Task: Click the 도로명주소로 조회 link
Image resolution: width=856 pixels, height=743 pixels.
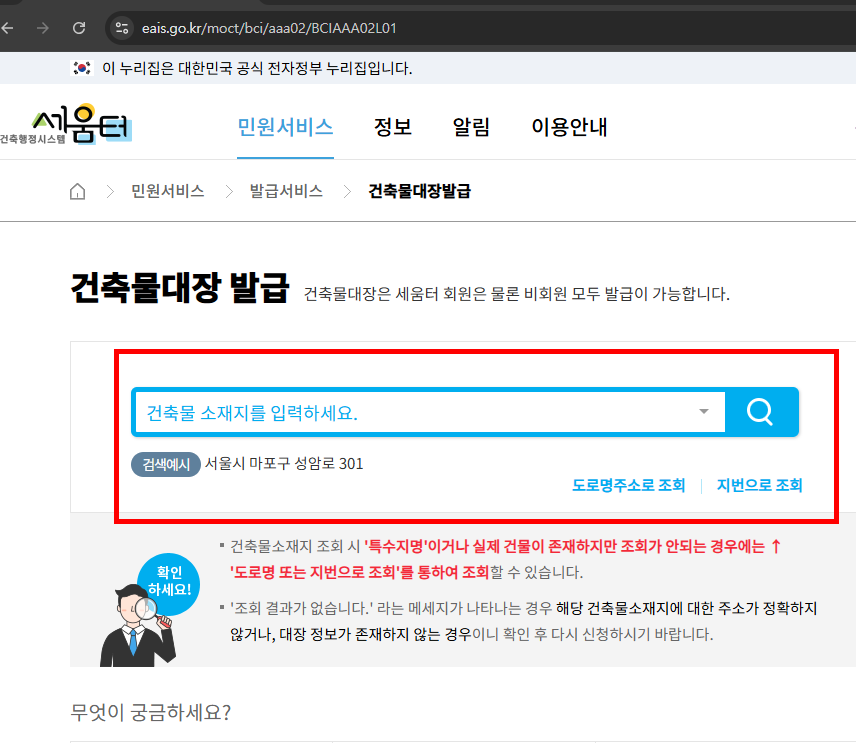Action: (630, 485)
